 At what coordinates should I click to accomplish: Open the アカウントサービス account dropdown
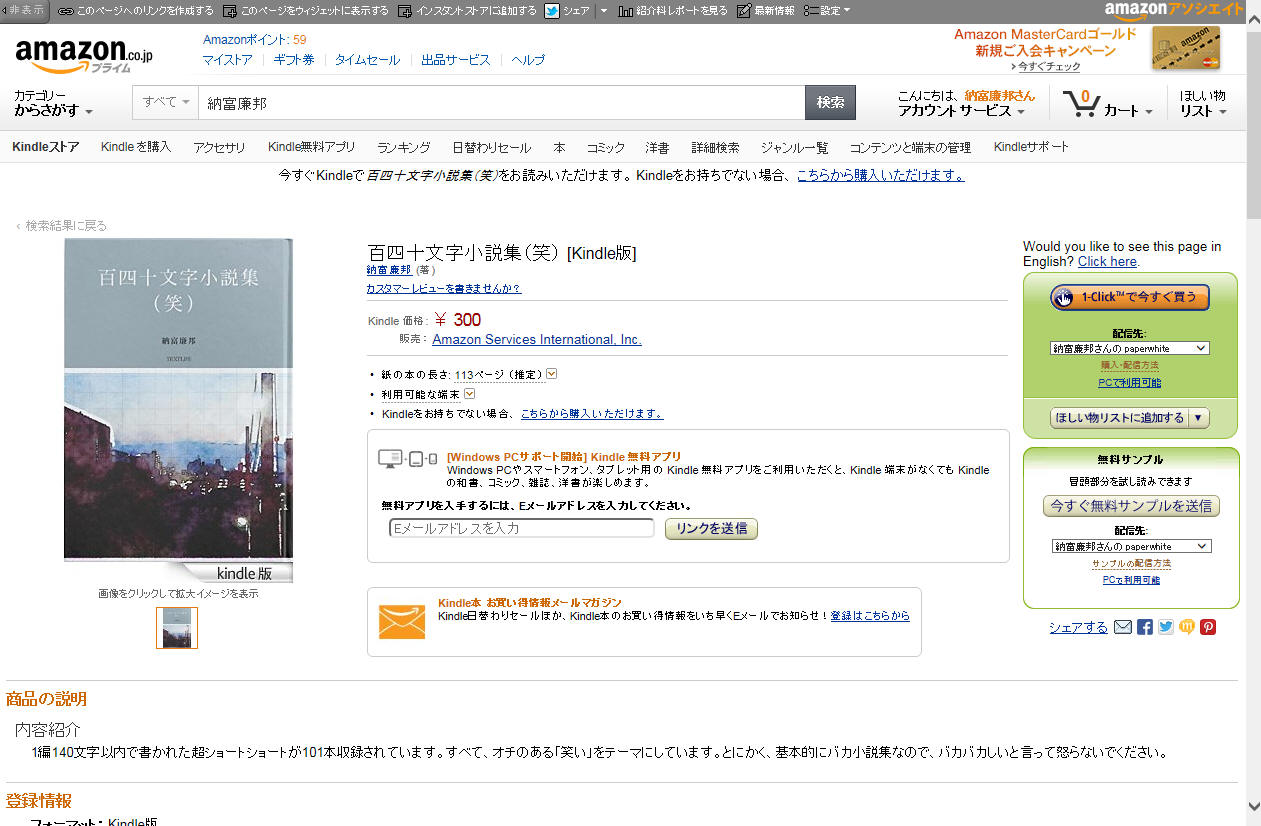click(x=961, y=111)
